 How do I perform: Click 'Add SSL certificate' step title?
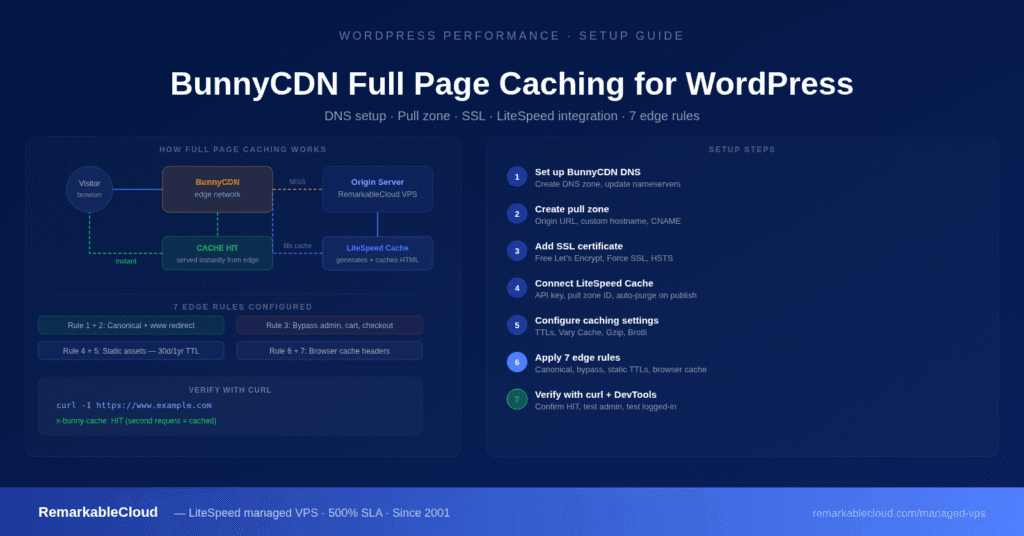[x=579, y=246]
